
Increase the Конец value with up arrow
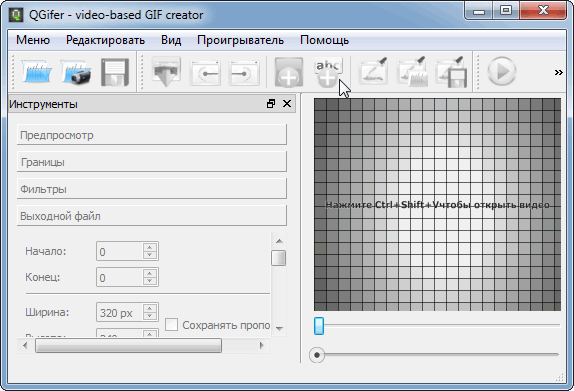coord(149,273)
